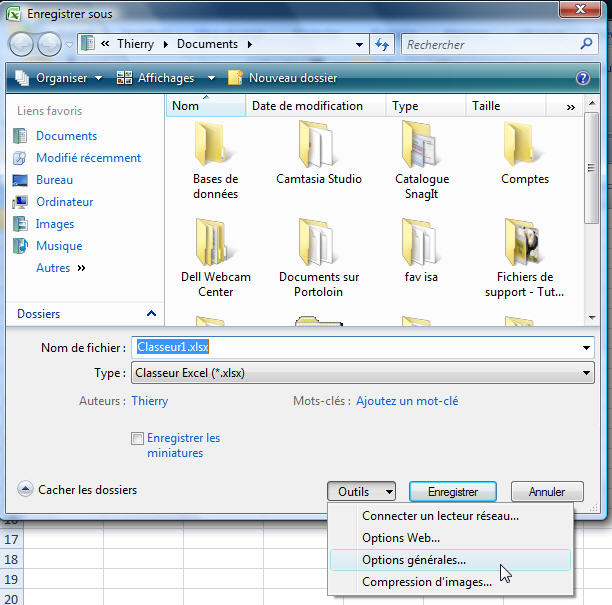Sort by Taille column header
The height and width of the screenshot is (605, 612).
(x=505, y=106)
